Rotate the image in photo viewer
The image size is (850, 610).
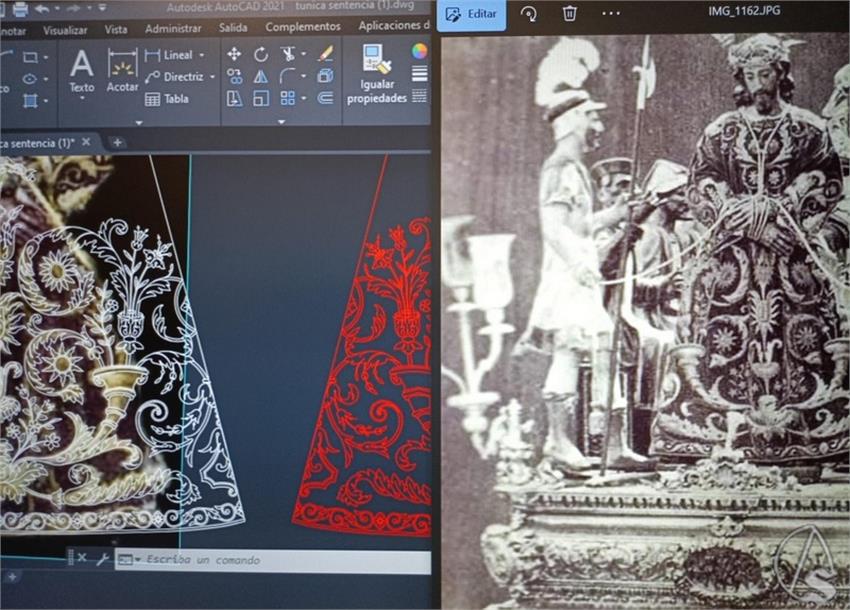[529, 14]
